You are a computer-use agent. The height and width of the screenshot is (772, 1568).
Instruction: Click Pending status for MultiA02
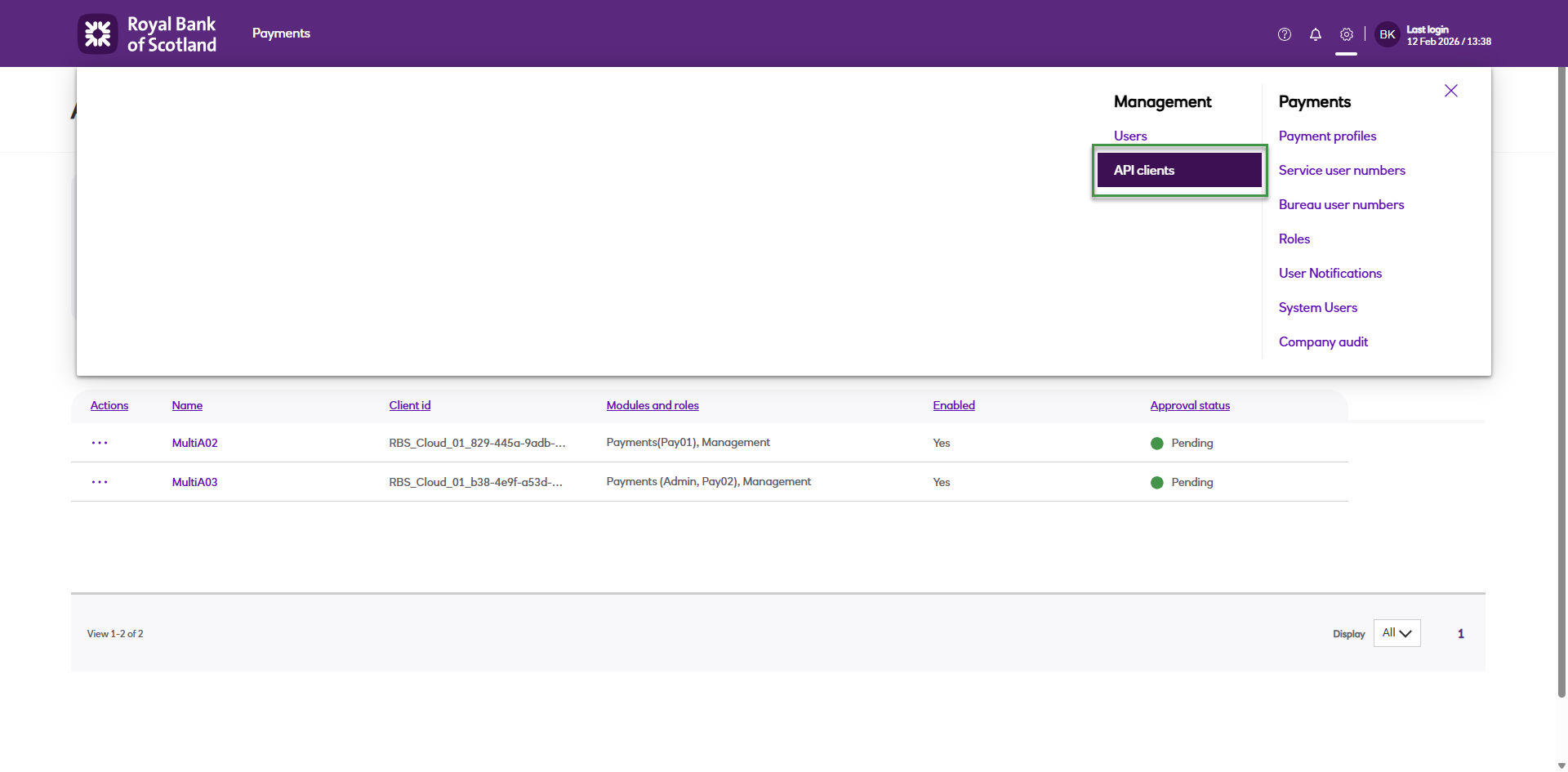[x=1182, y=443]
